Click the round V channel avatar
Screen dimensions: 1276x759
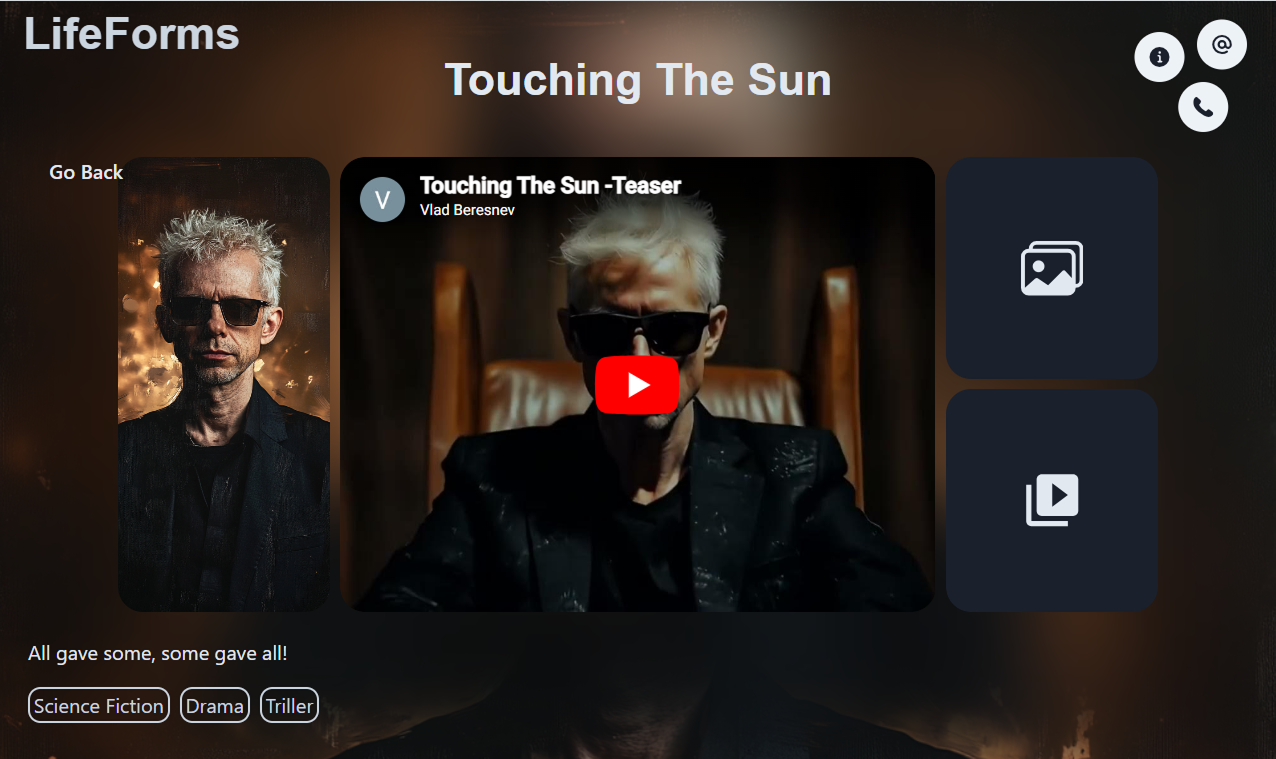(x=382, y=199)
